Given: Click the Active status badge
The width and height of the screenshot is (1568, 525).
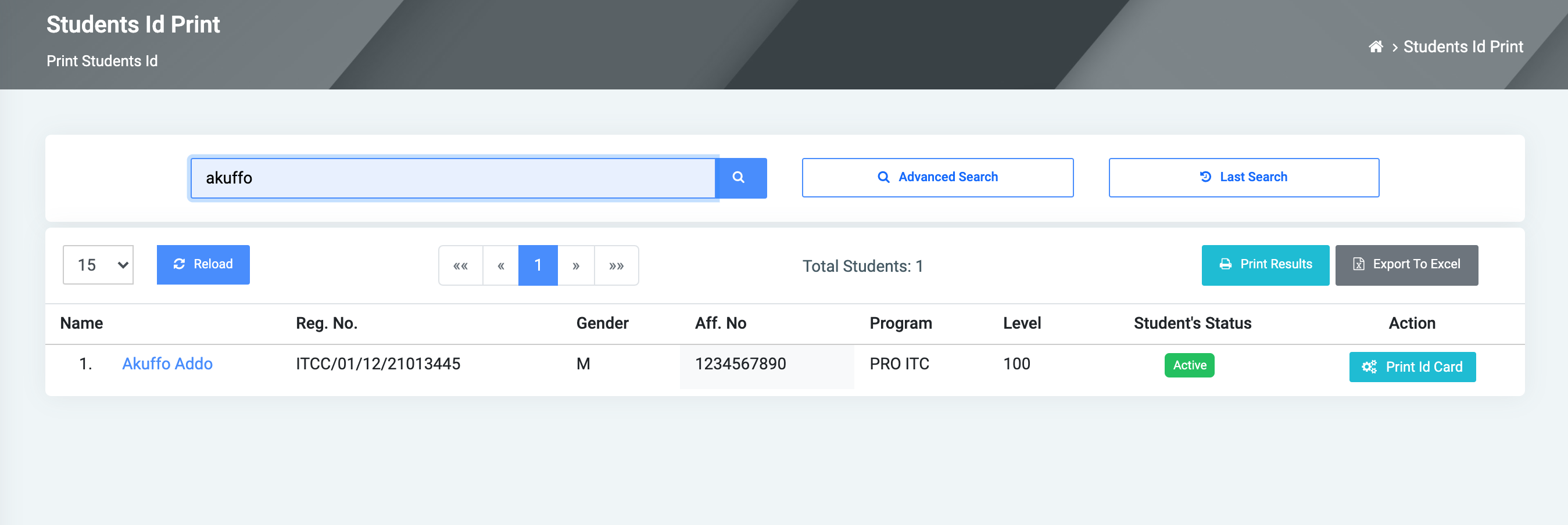Looking at the screenshot, I should (x=1188, y=365).
